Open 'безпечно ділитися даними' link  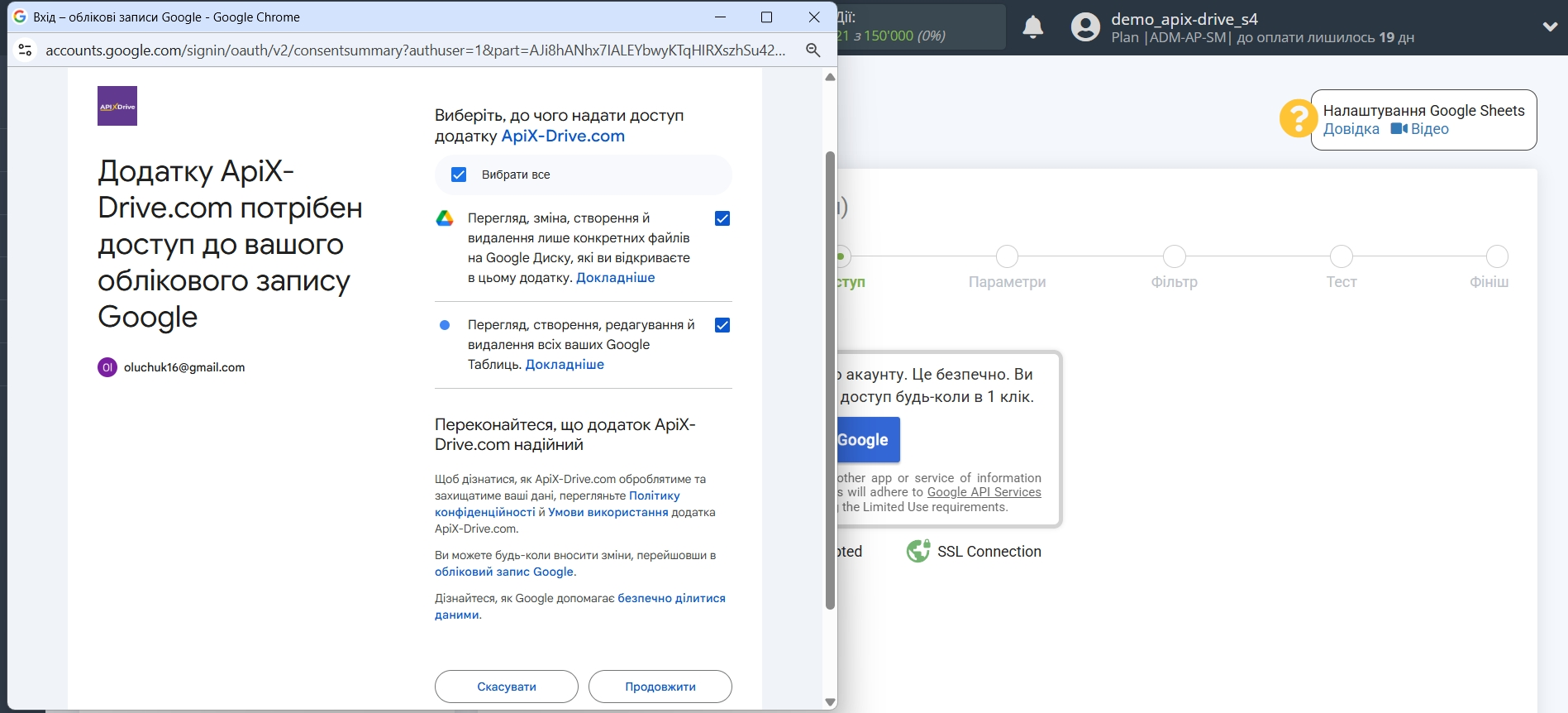pyautogui.click(x=580, y=606)
